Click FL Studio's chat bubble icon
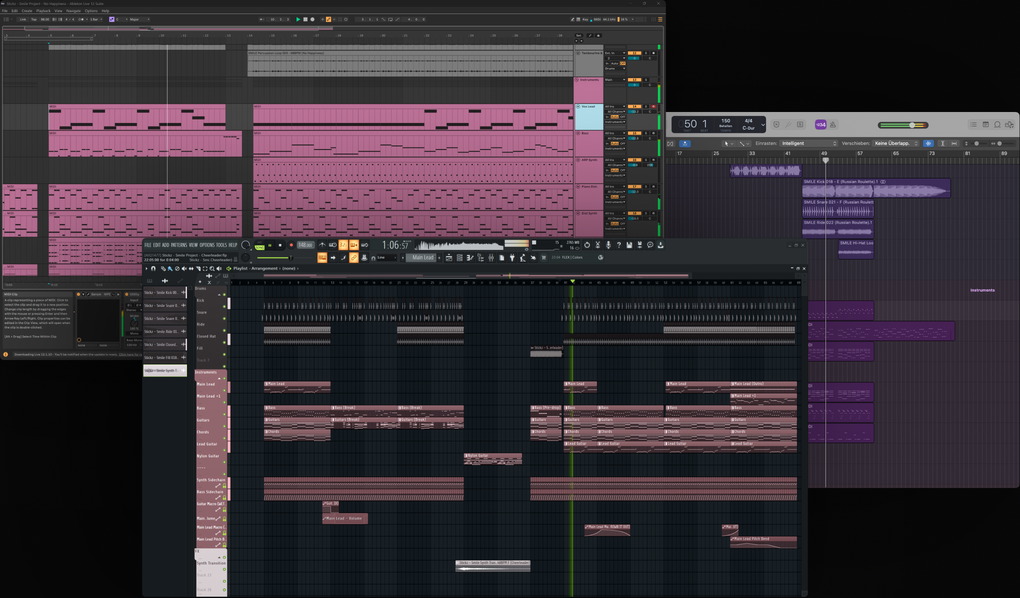The height and width of the screenshot is (598, 1020). [651, 245]
